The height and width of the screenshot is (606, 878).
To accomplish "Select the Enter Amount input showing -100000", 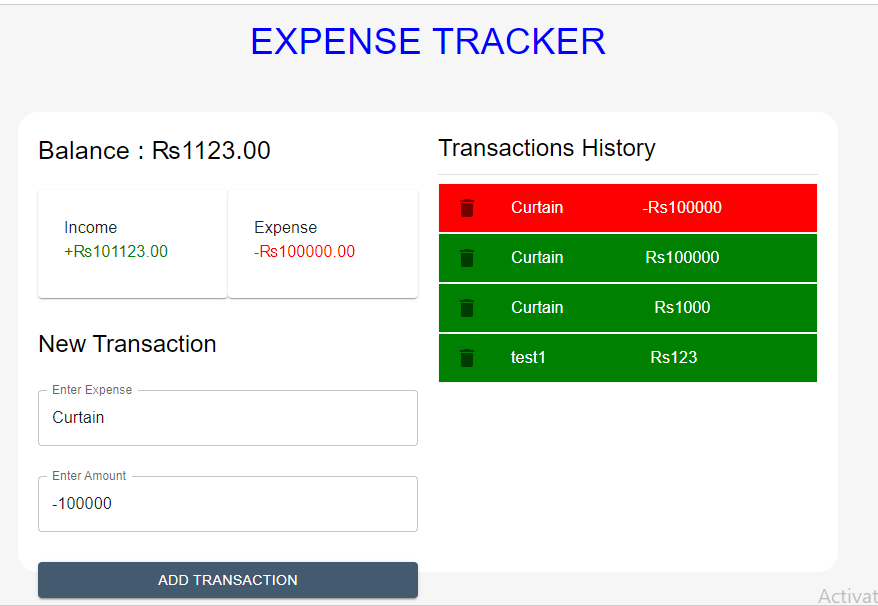I will point(227,503).
